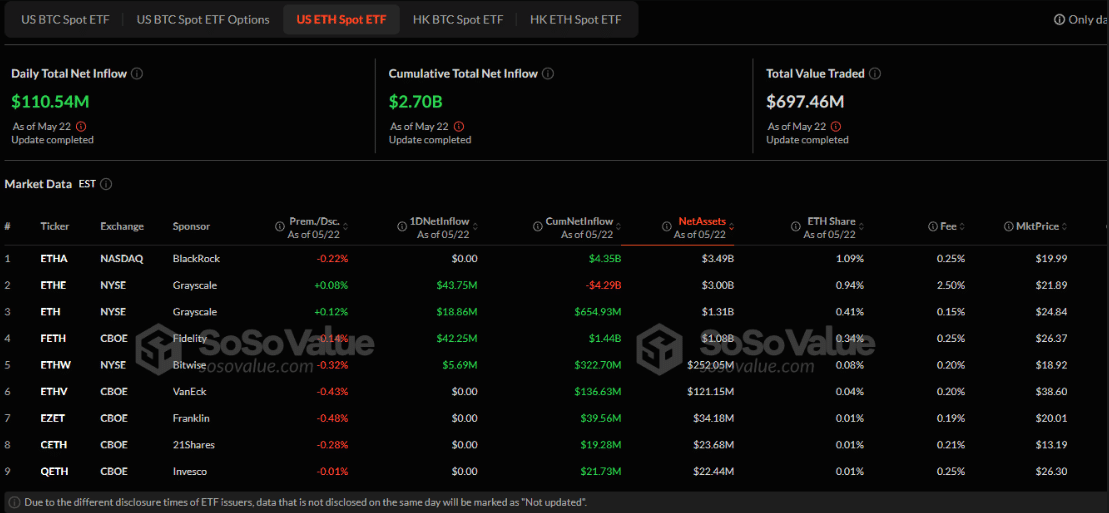Click info icon next to Daily Total Net Inflow
Viewport: 1109px width, 513px height.
click(137, 73)
